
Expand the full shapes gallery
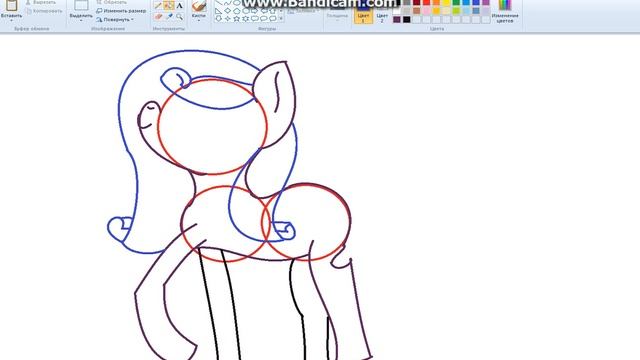tap(281, 18)
